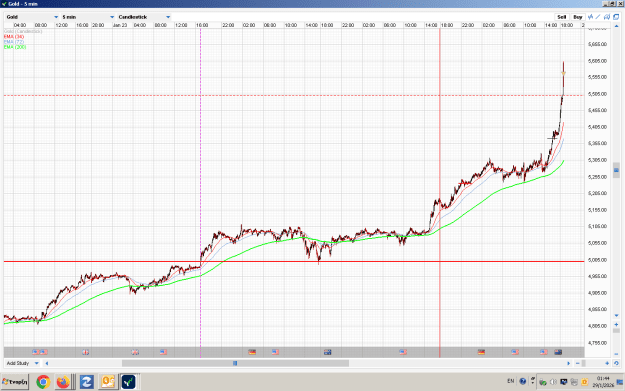Reset chart view with refresh icon
The image size is (625, 391).
click(x=616, y=363)
